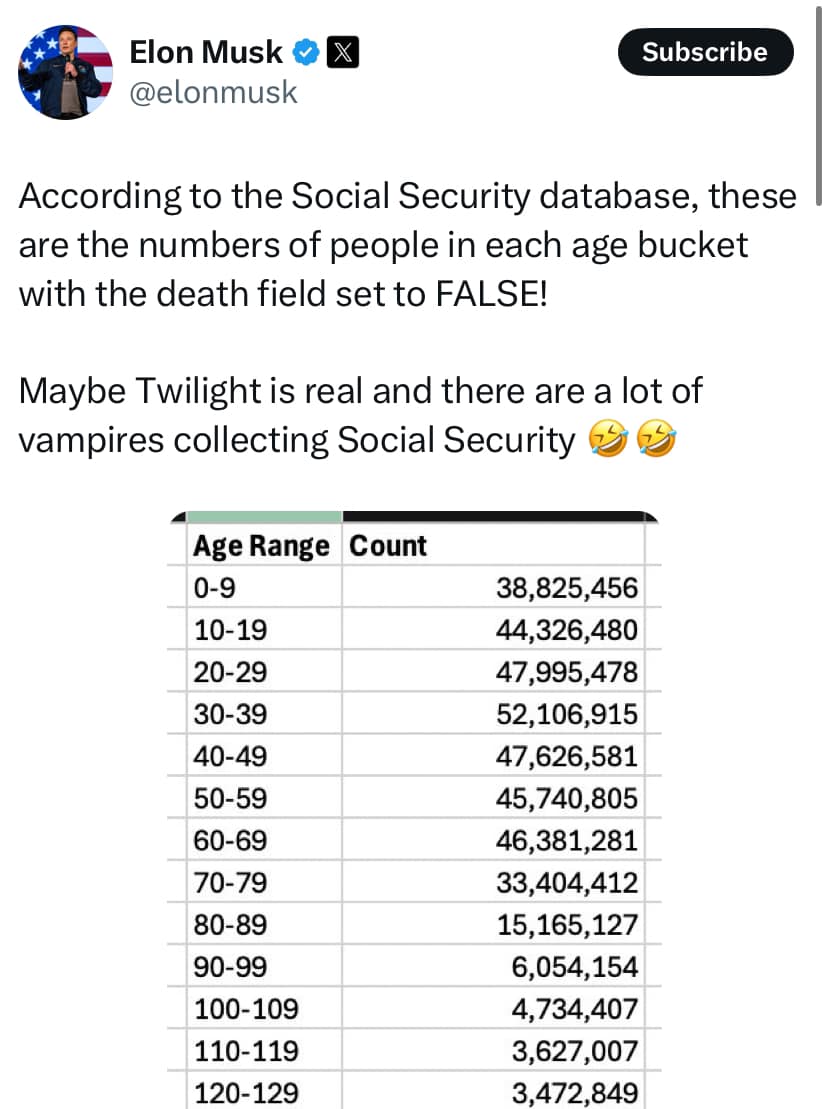Viewport: 828px width, 1109px height.
Task: Select the "Count" column header
Action: click(x=388, y=546)
